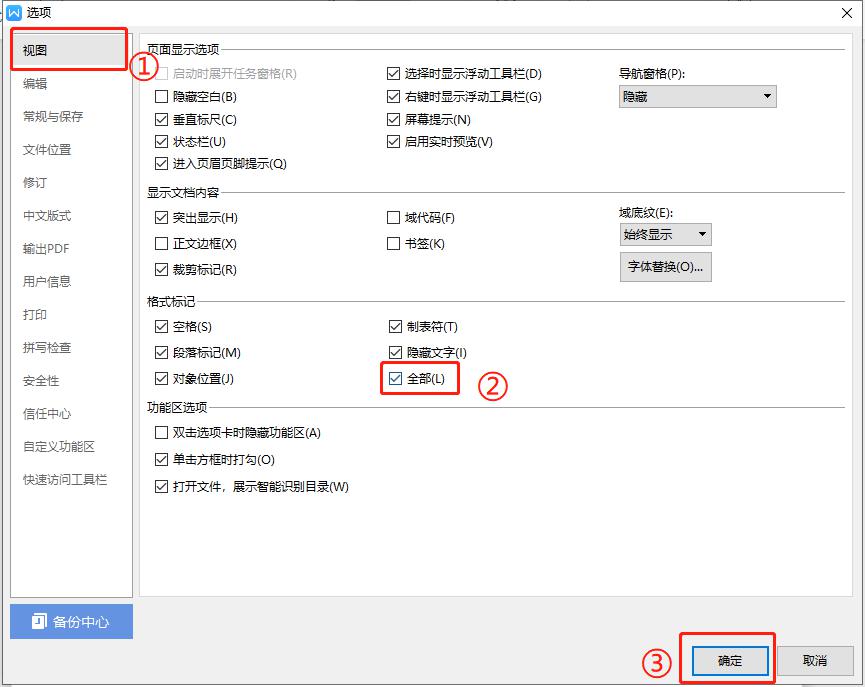Viewport: 865px width, 687px height.
Task: Open the 拼写检查 category
Action: [x=47, y=348]
